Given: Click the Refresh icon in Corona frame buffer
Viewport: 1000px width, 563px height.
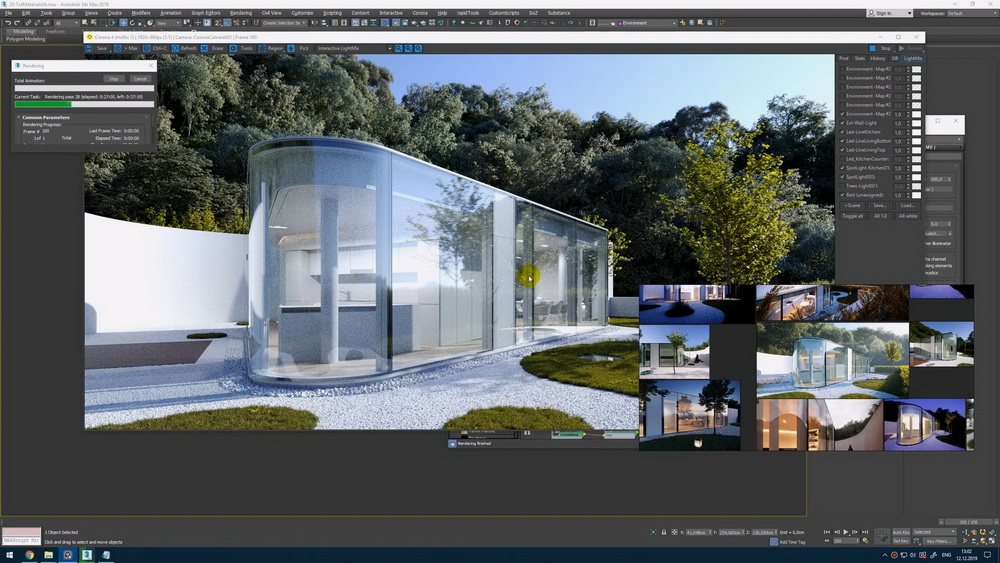Looking at the screenshot, I should (x=175, y=48).
